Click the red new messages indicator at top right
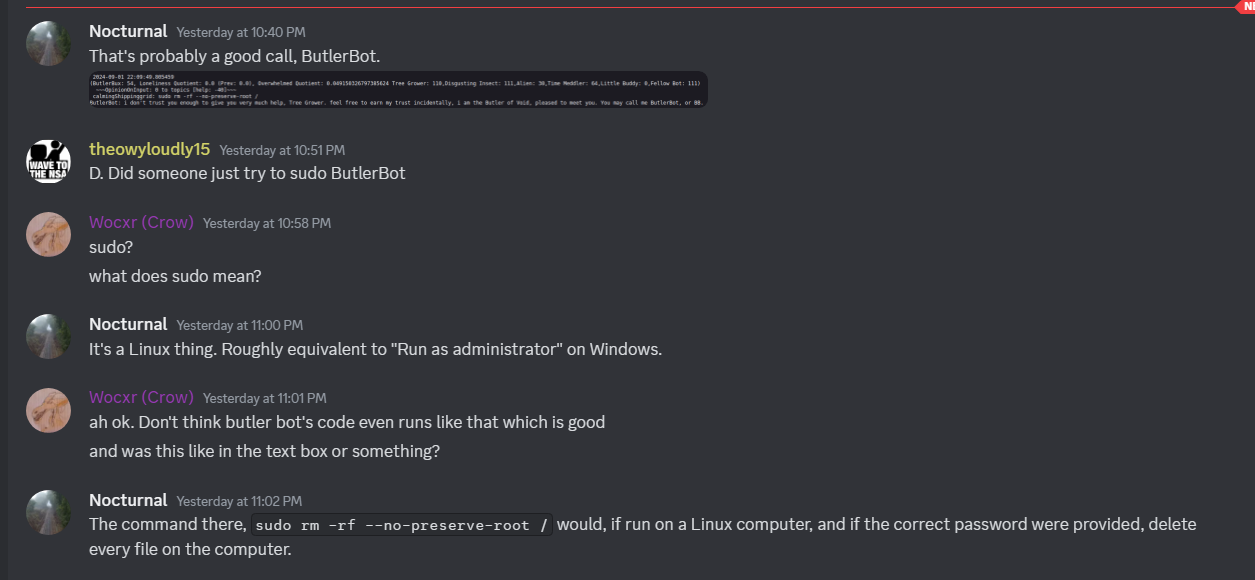1255x580 pixels. pos(1246,7)
